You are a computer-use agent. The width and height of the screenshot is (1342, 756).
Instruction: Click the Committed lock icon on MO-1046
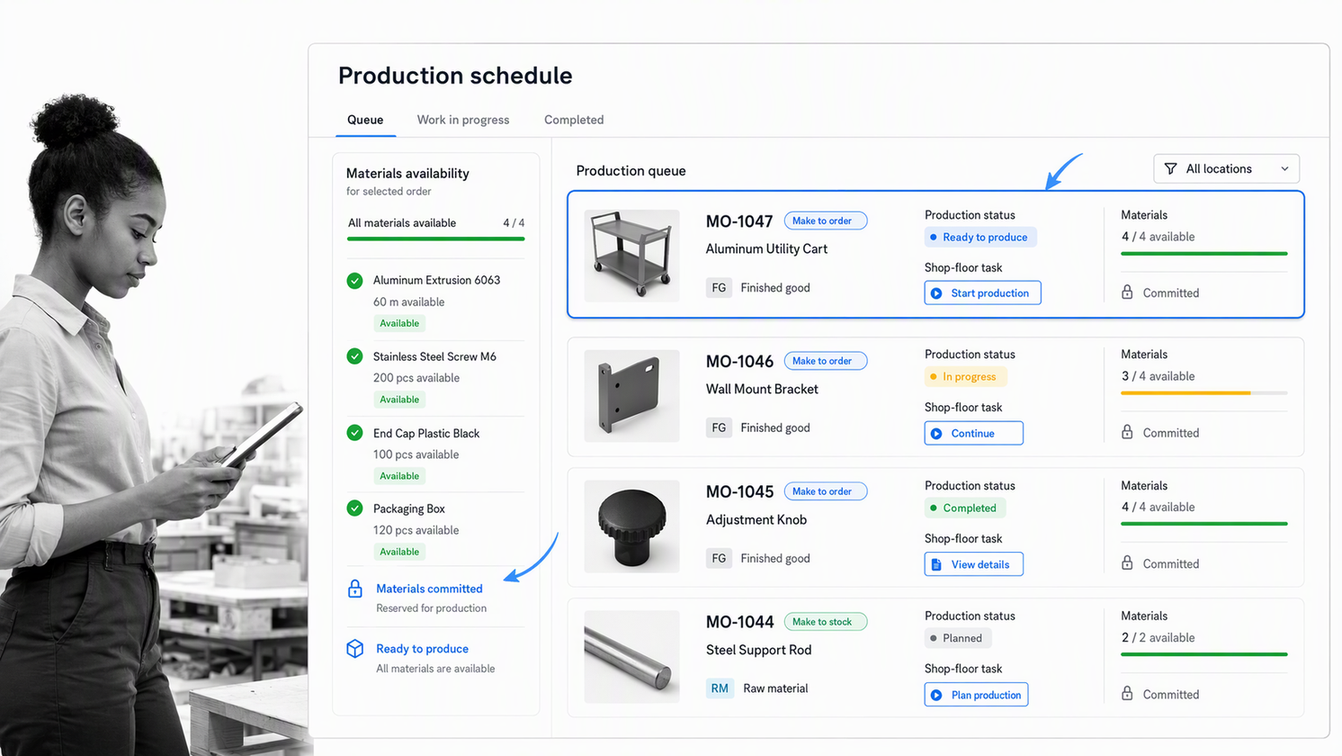[1127, 433]
